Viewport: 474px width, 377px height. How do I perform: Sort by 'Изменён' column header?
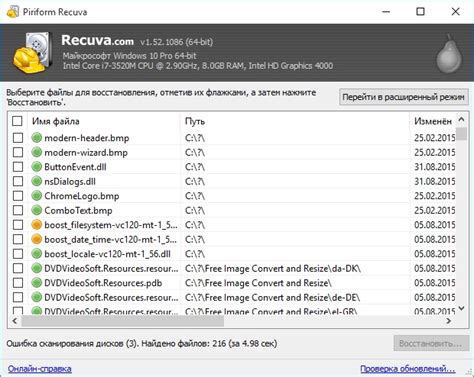click(x=433, y=121)
